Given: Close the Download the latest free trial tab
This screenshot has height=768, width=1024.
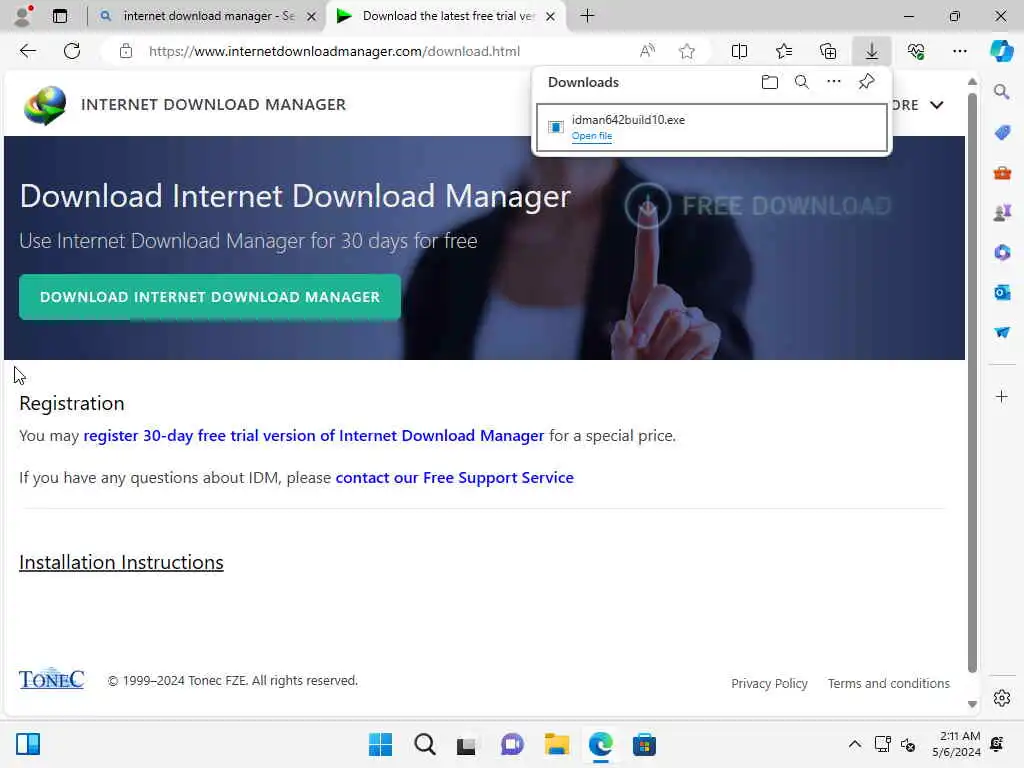Looking at the screenshot, I should 551,16.
